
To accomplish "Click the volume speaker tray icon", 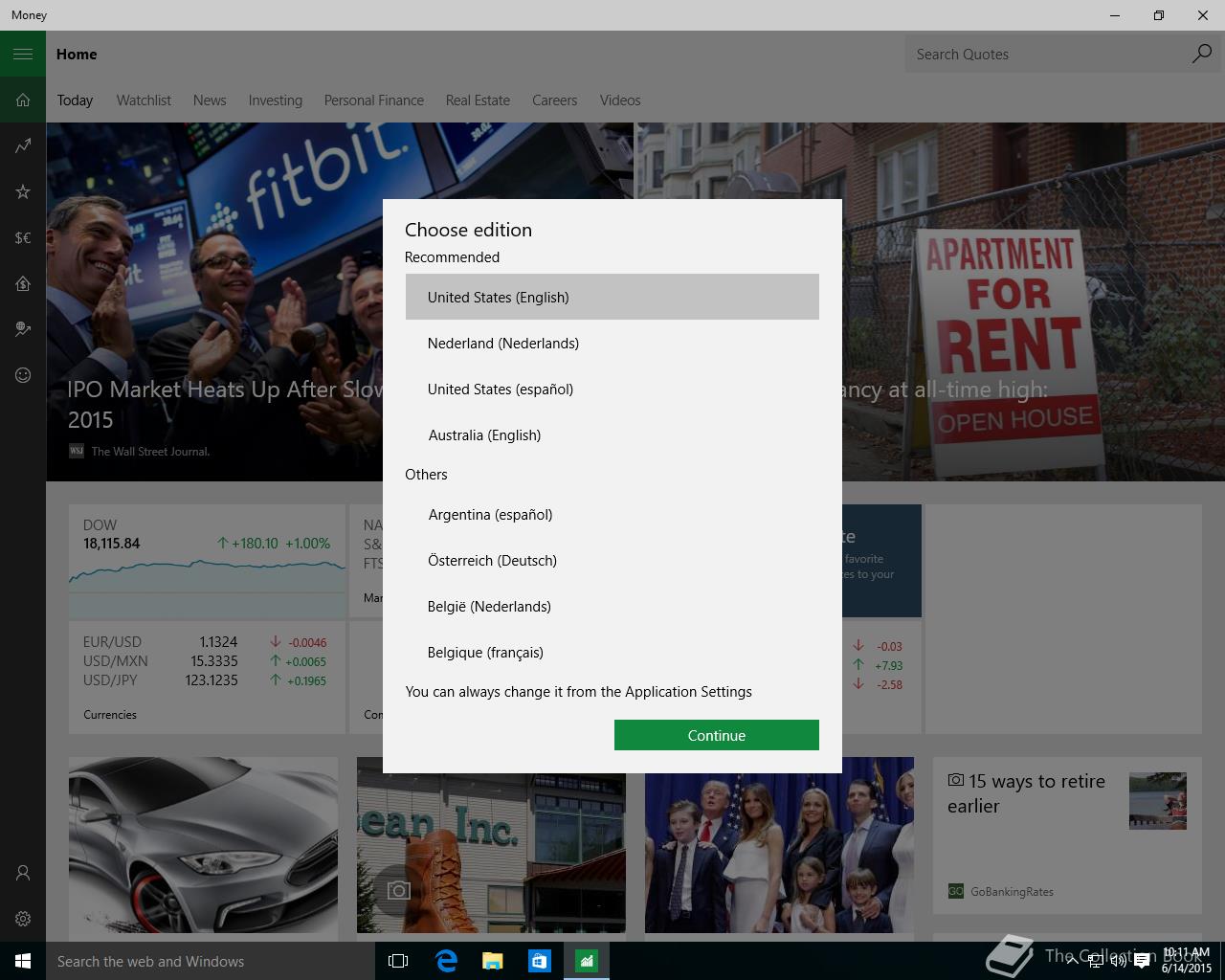I will [x=1117, y=961].
